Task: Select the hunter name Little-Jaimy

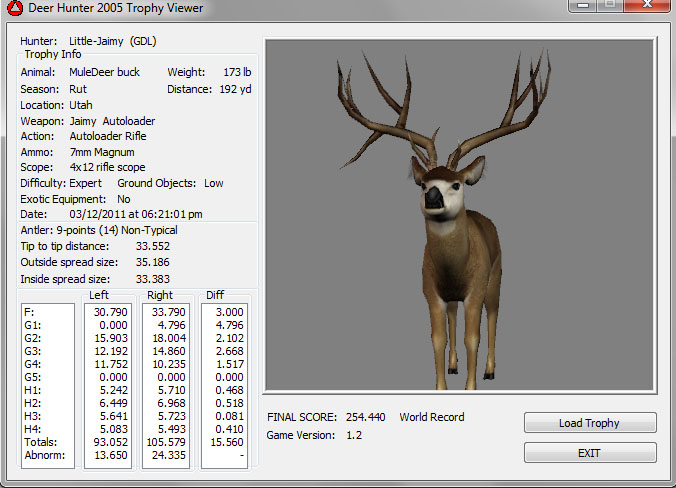Action: click(x=98, y=41)
